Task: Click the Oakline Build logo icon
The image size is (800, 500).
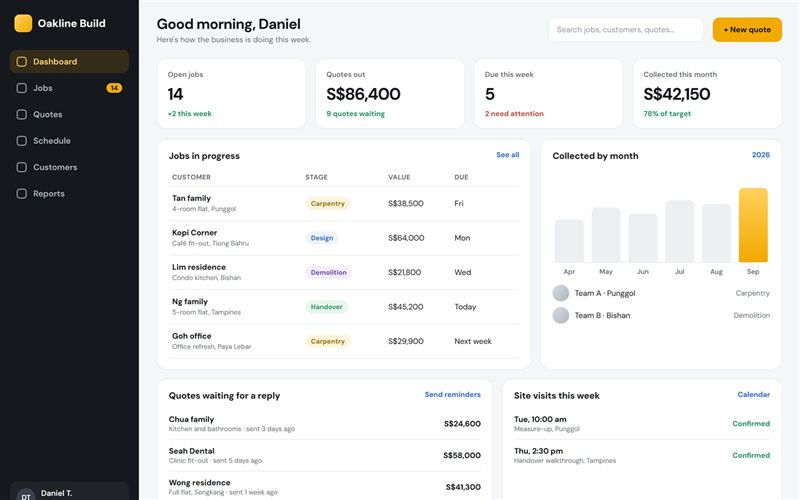Action: coord(23,23)
